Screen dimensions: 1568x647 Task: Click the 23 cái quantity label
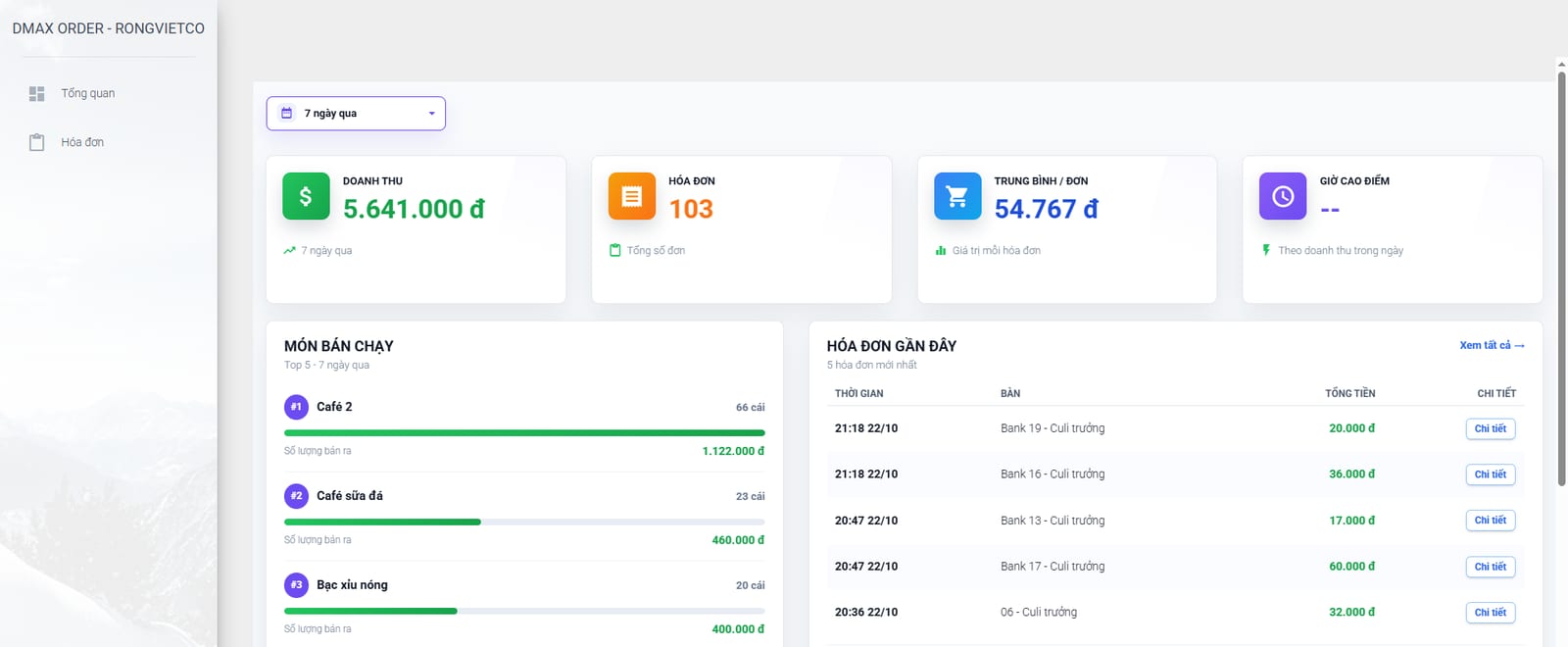[x=751, y=497]
